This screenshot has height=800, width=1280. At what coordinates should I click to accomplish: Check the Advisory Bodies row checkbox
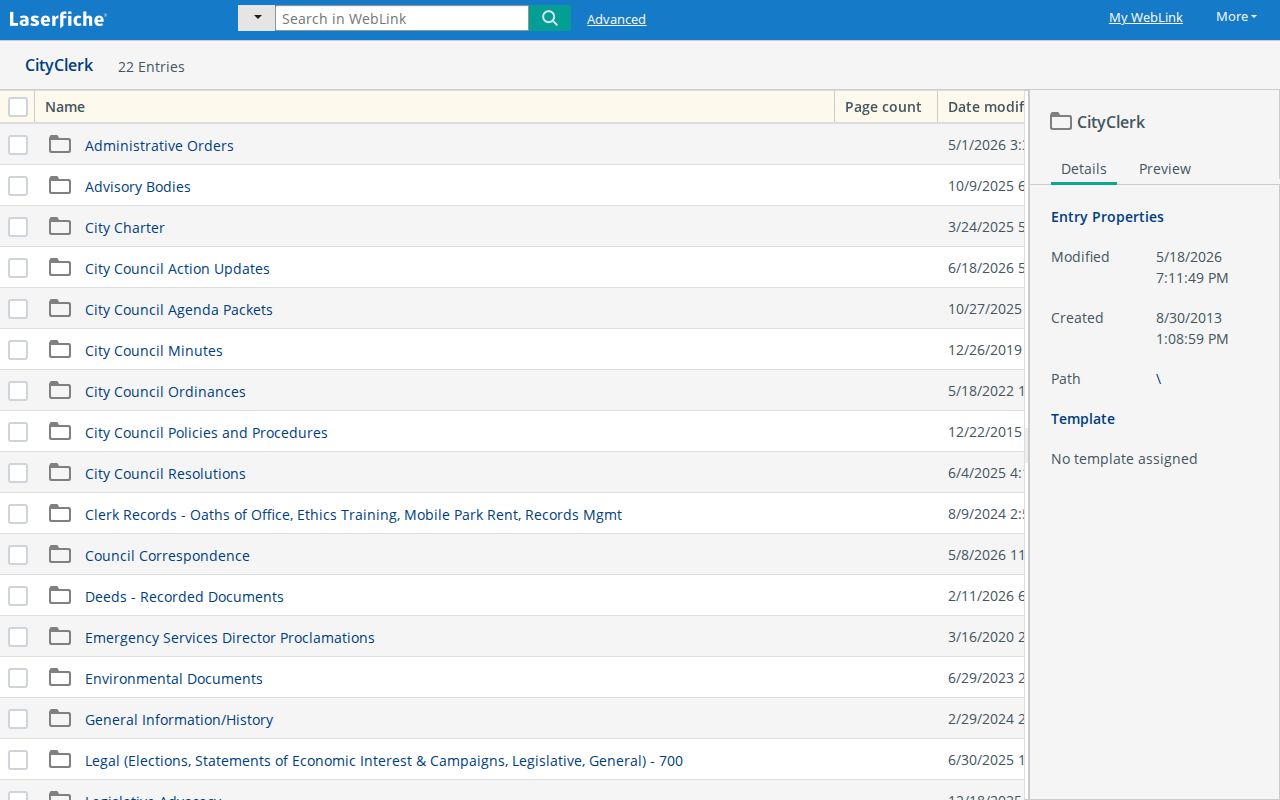click(18, 186)
